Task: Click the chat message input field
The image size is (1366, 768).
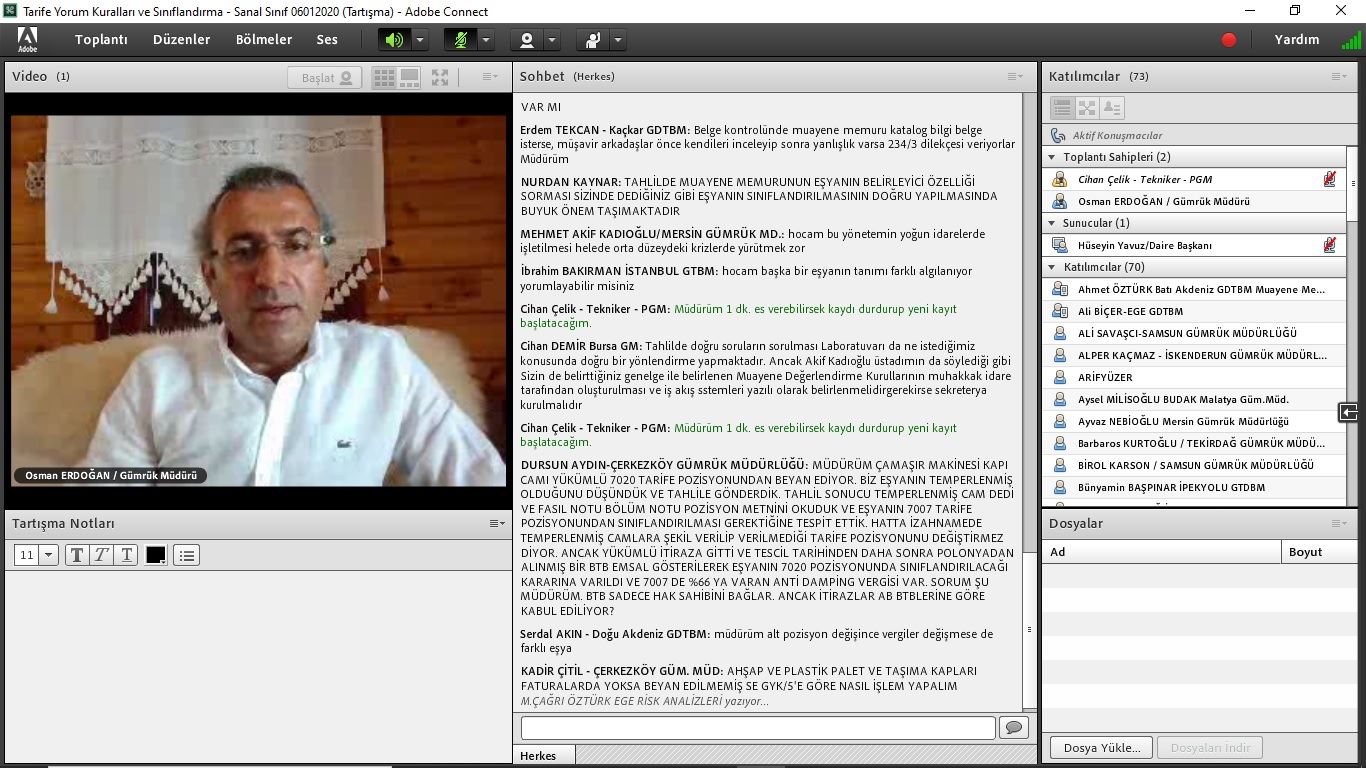Action: point(757,728)
